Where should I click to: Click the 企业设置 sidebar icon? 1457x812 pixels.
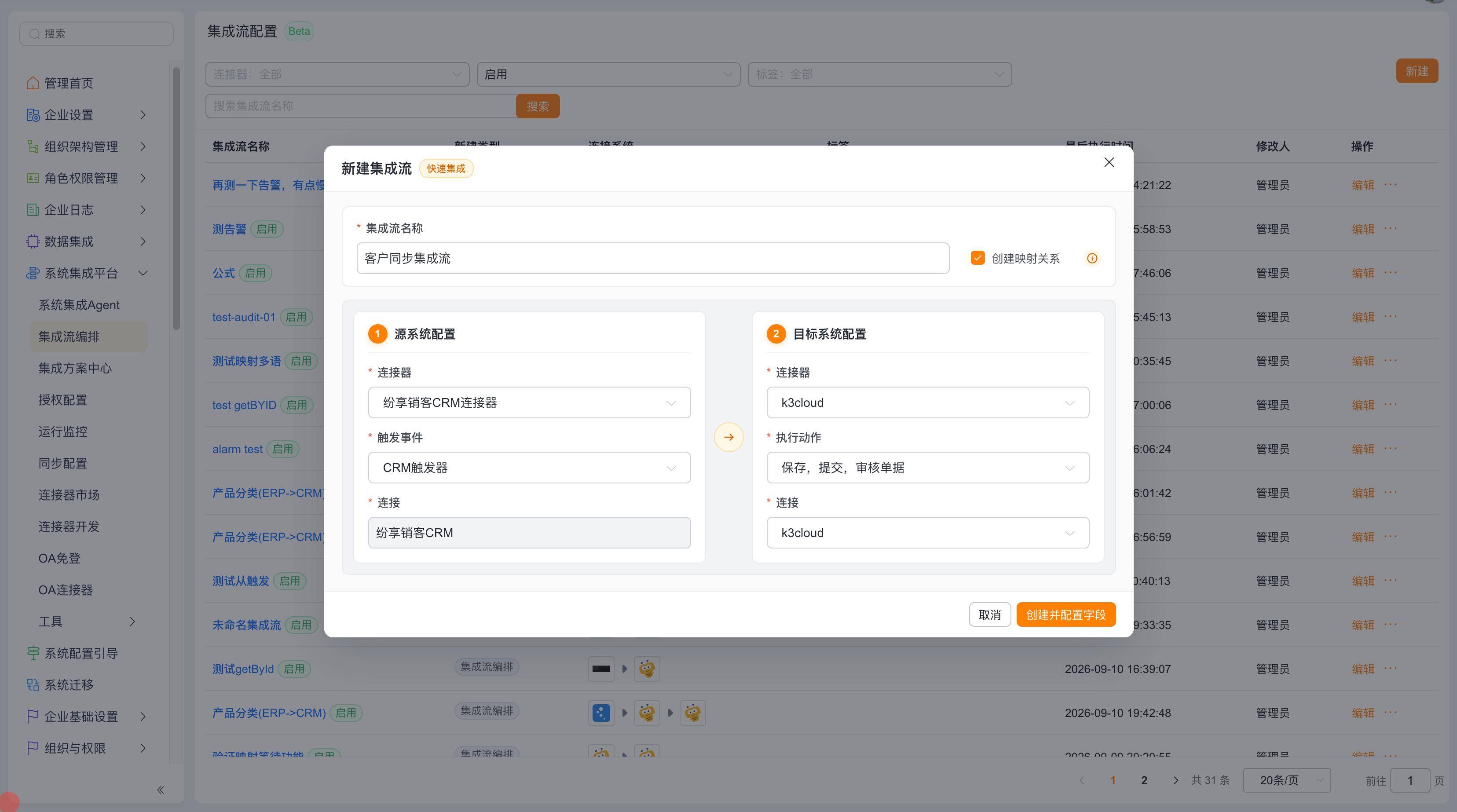pyautogui.click(x=33, y=115)
